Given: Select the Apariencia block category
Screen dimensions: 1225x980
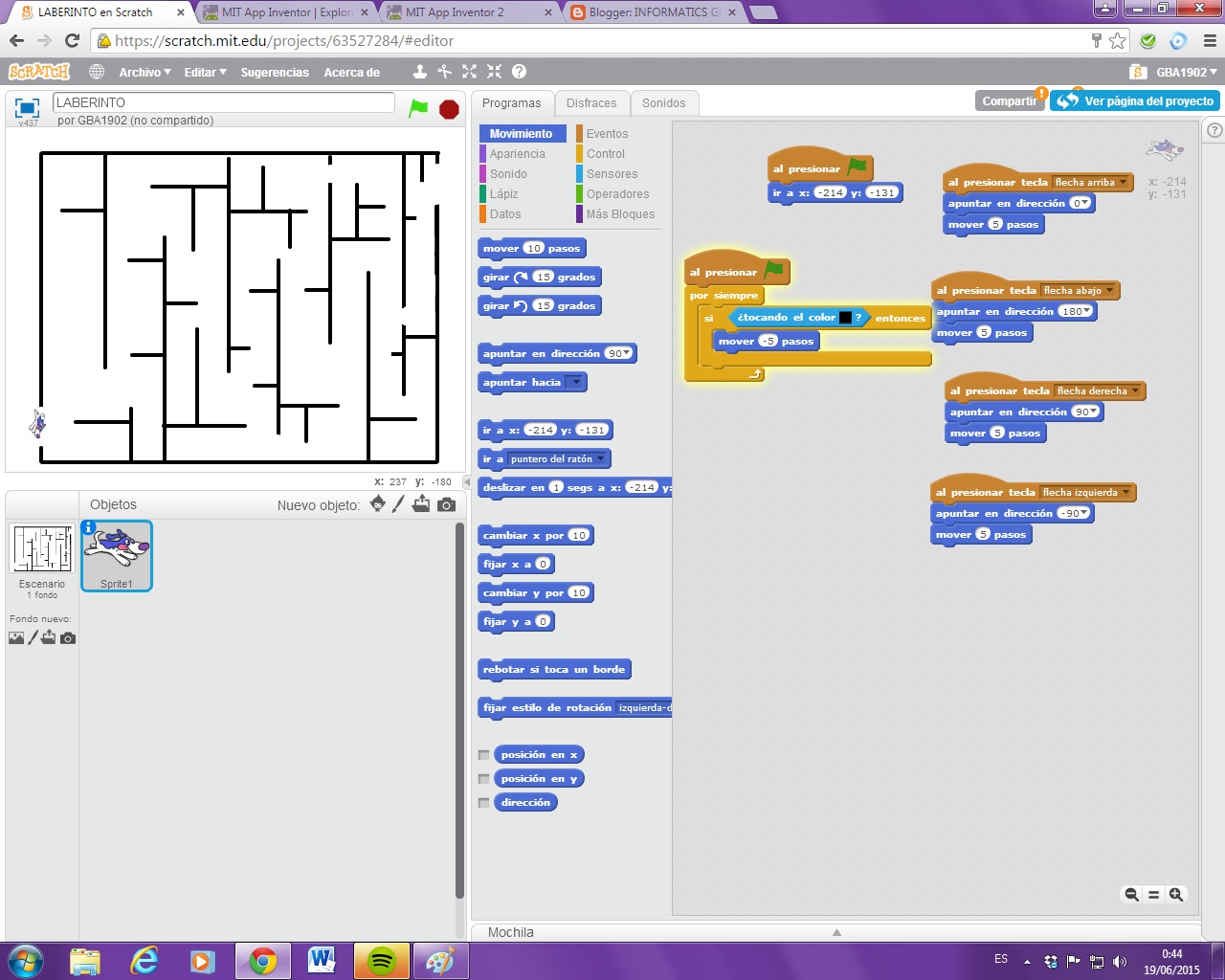Looking at the screenshot, I should [x=518, y=154].
